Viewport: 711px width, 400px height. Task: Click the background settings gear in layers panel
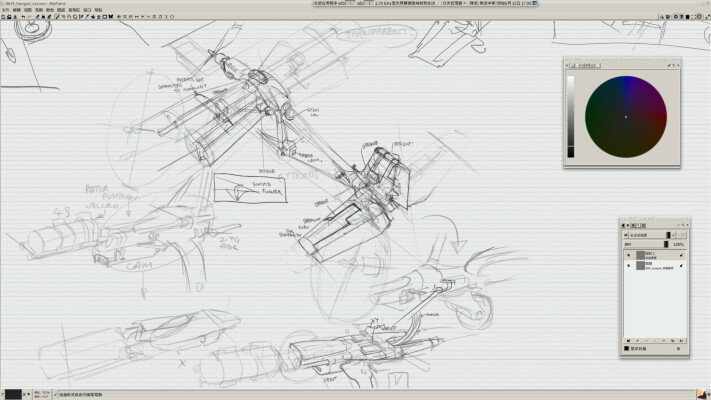pyautogui.click(x=678, y=348)
